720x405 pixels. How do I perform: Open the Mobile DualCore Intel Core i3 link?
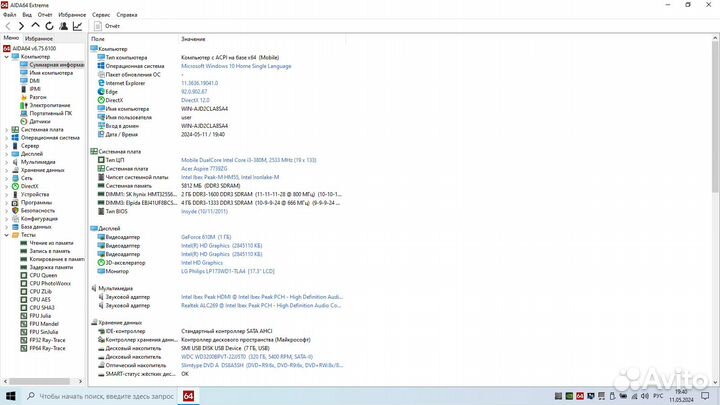(248, 160)
